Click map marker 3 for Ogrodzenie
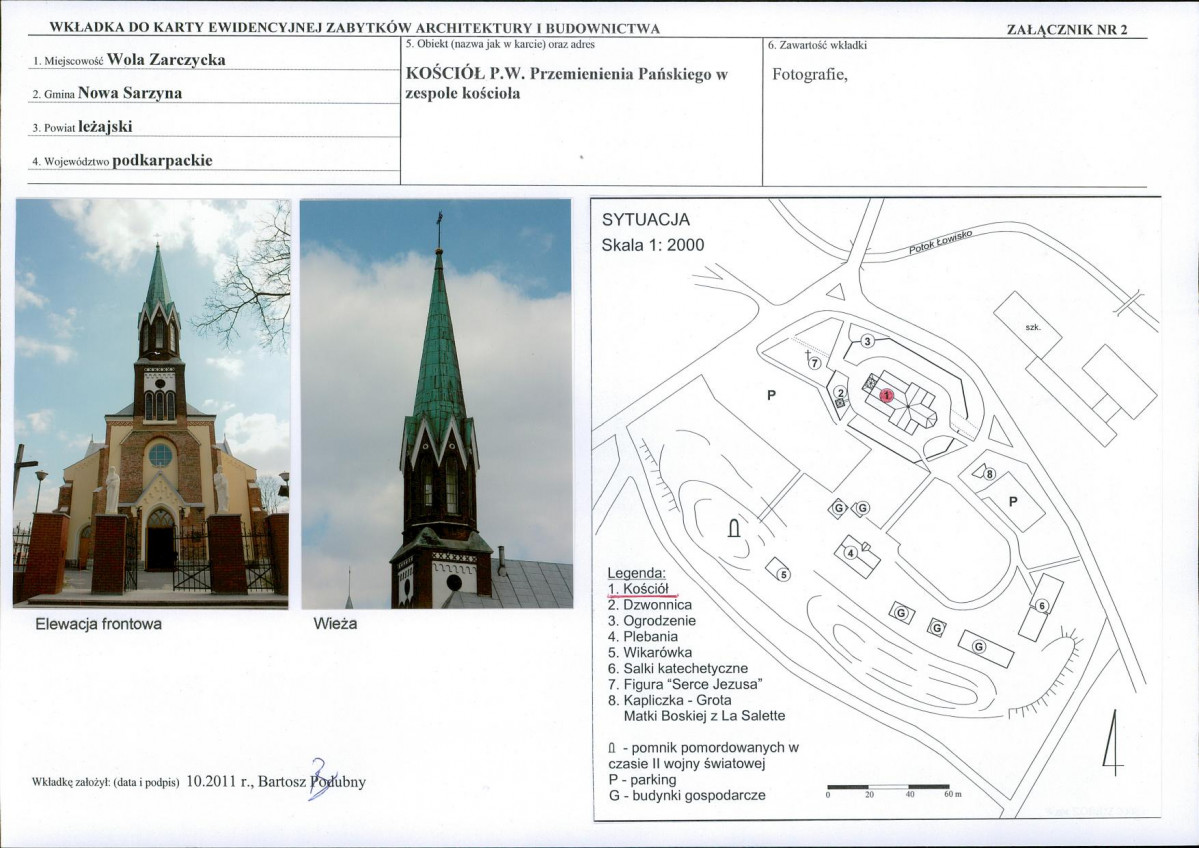 tap(867, 341)
